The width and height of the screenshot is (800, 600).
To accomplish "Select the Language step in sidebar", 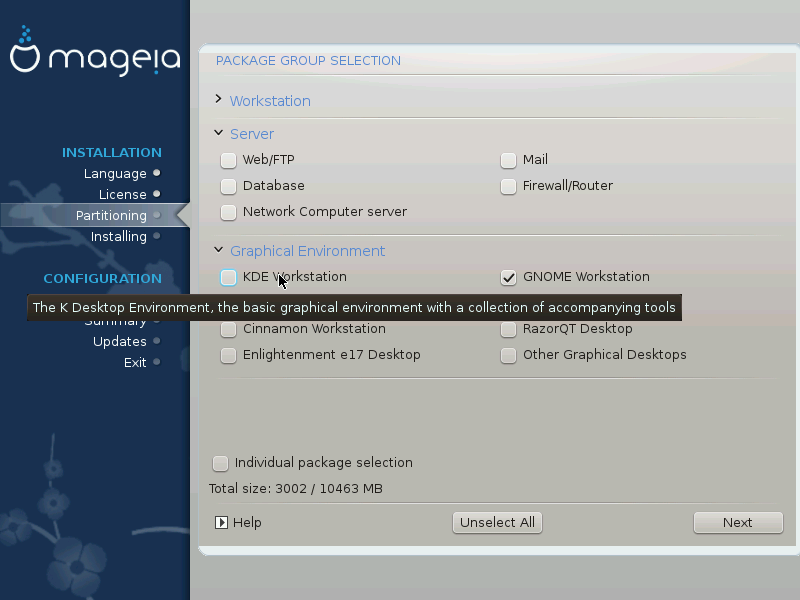I will pyautogui.click(x=115, y=173).
